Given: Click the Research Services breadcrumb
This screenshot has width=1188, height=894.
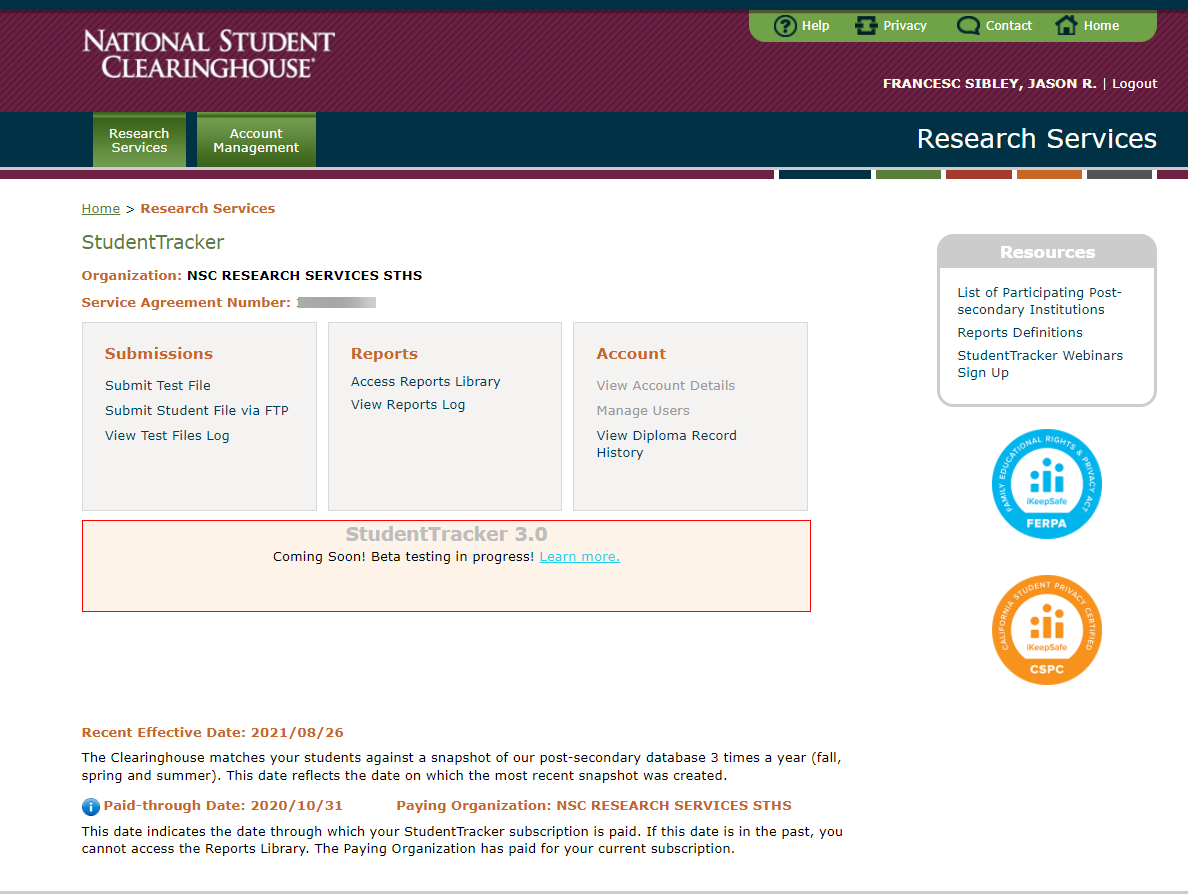Looking at the screenshot, I should (x=208, y=208).
